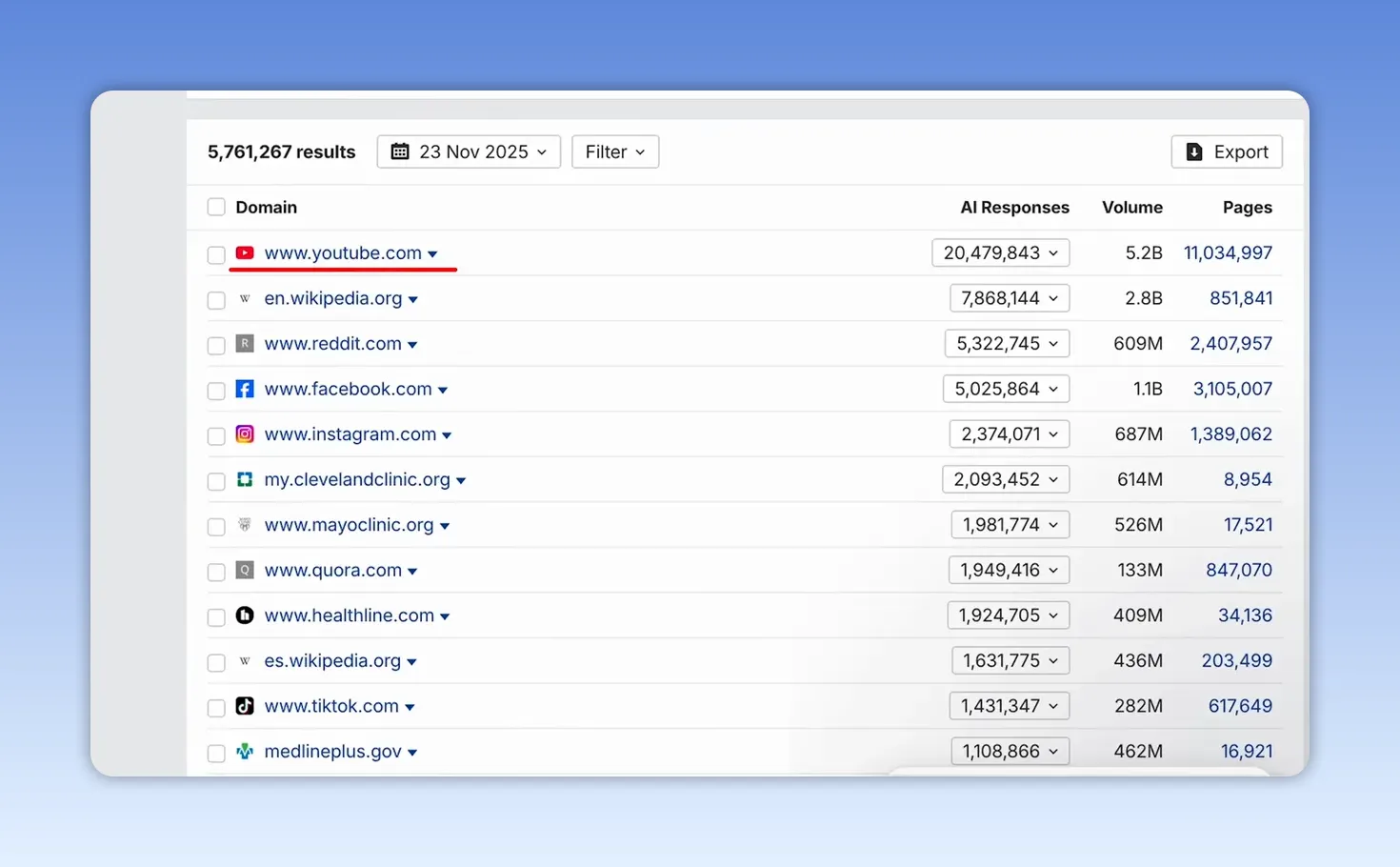Open the www.instagram.com domain link
1400x867 pixels.
point(350,433)
